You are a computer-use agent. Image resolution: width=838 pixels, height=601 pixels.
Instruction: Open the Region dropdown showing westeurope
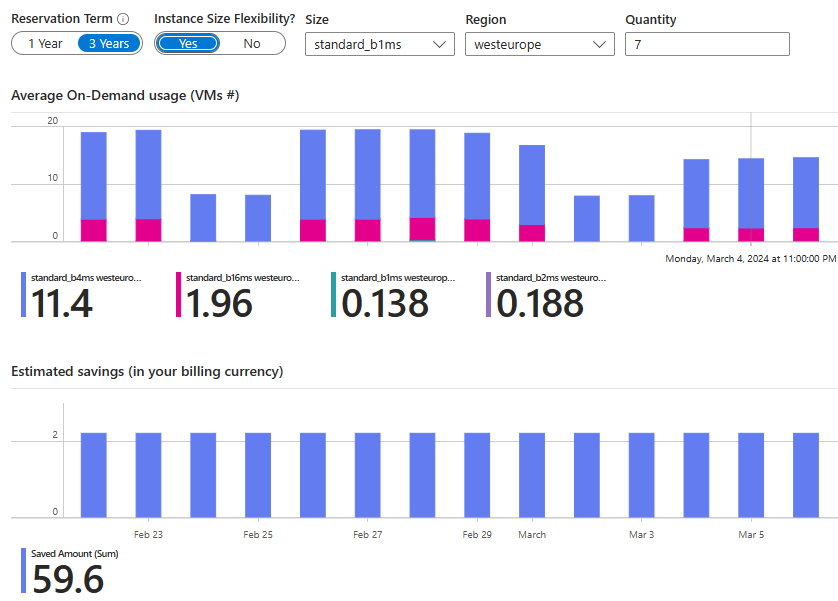click(x=540, y=44)
